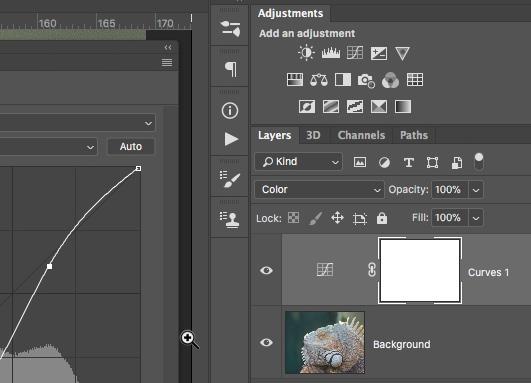Open the Fill slider dropdown arrow

pos(476,218)
